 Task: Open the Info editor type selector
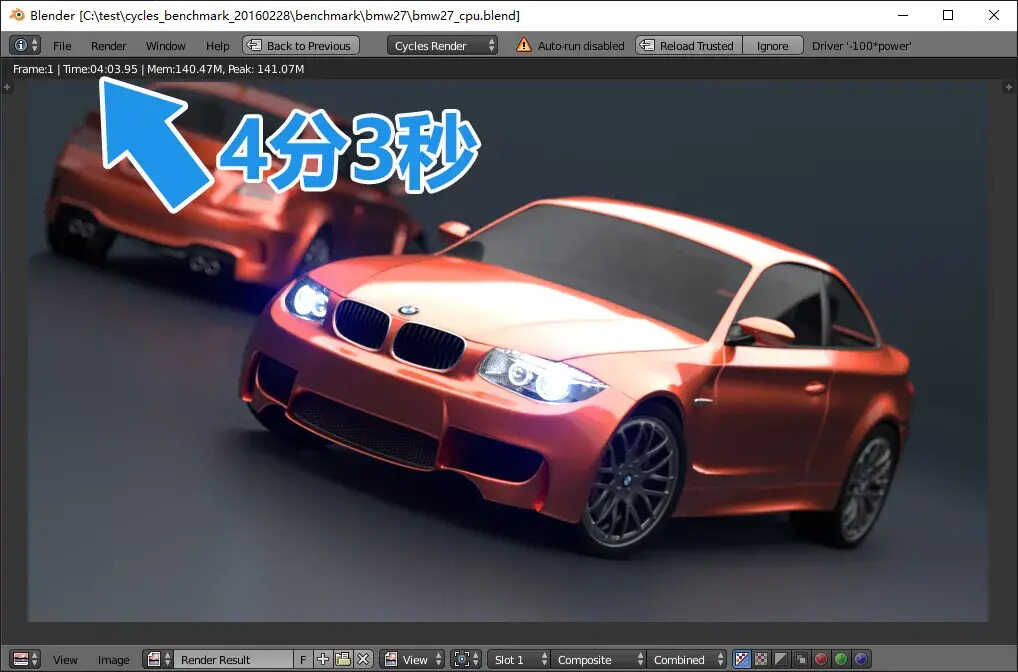[25, 45]
